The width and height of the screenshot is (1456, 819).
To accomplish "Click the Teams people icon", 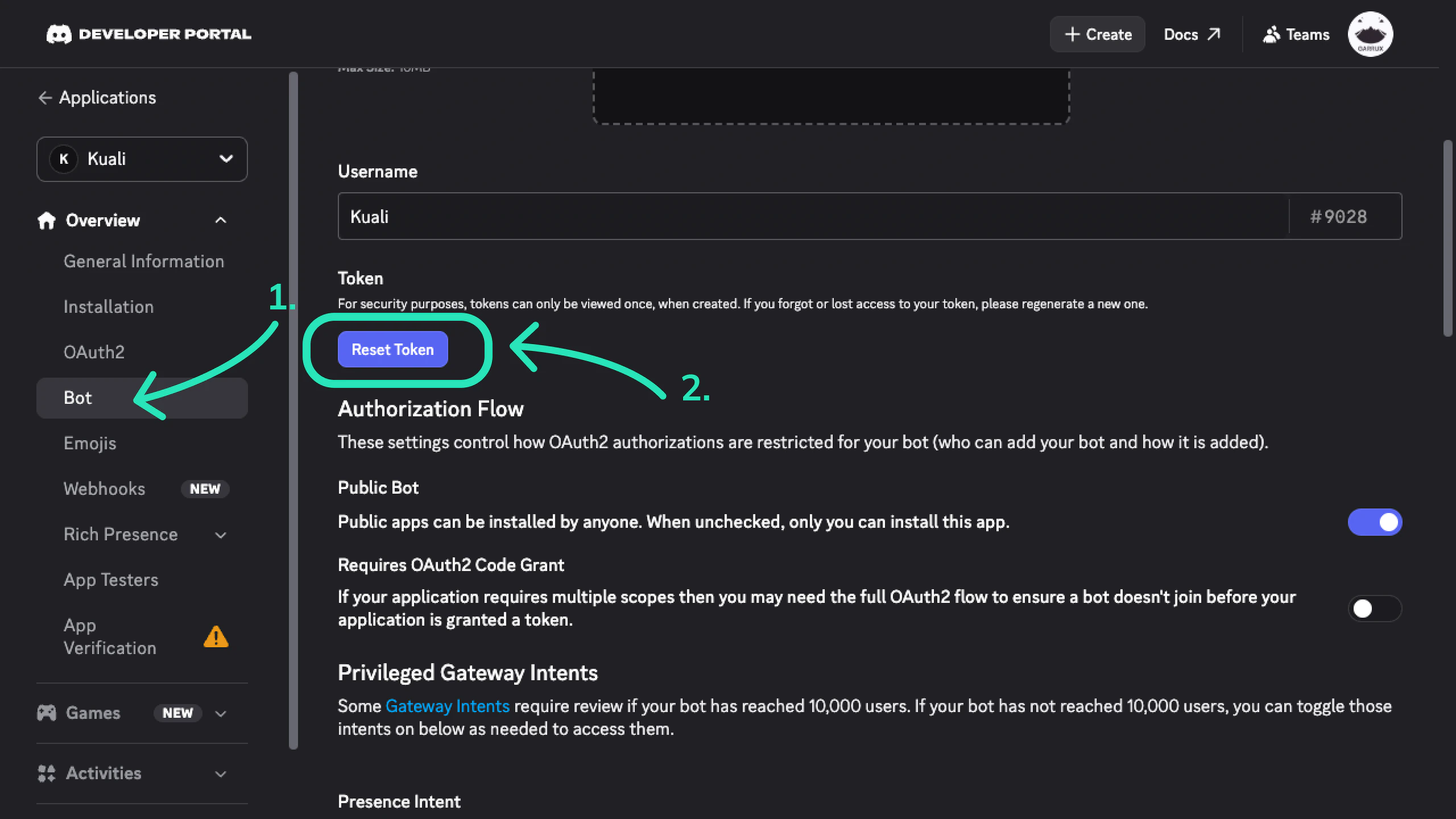I will [x=1271, y=34].
